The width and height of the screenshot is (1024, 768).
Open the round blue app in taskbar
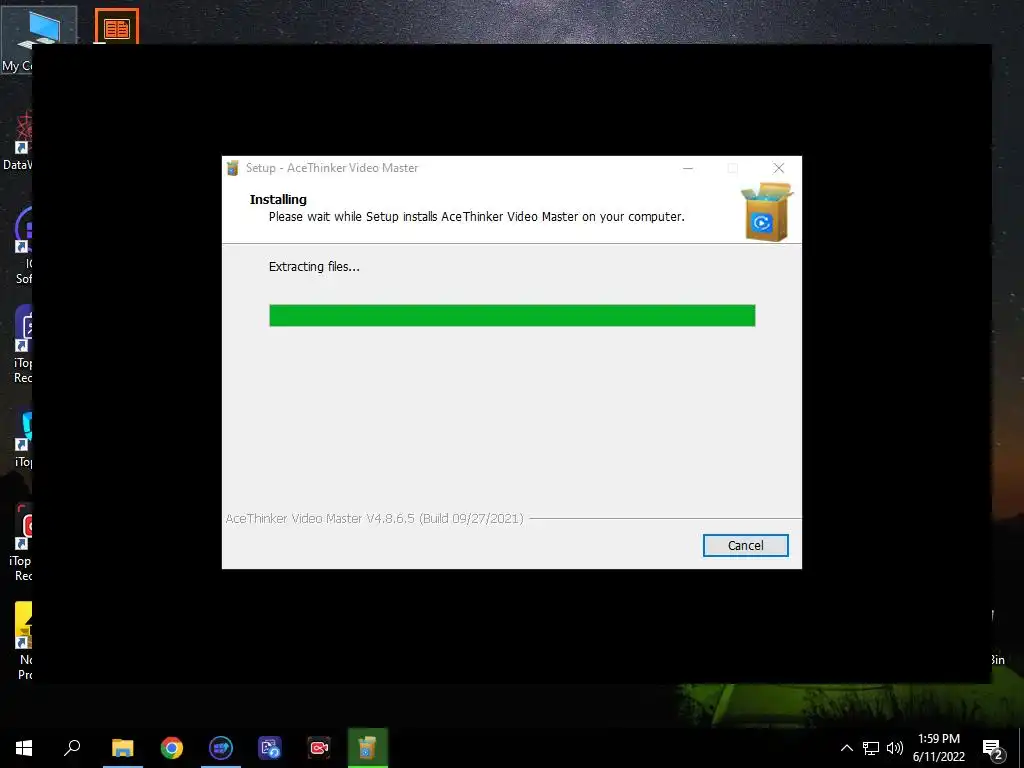click(x=221, y=748)
